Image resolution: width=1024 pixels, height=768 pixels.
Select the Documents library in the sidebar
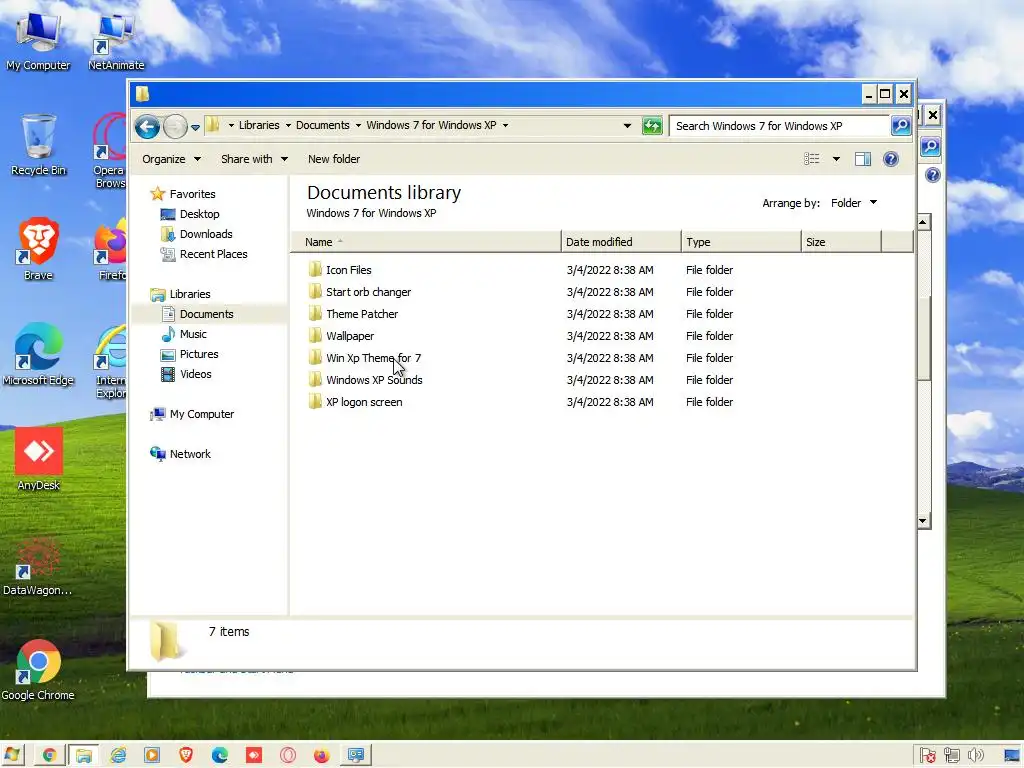tap(206, 314)
